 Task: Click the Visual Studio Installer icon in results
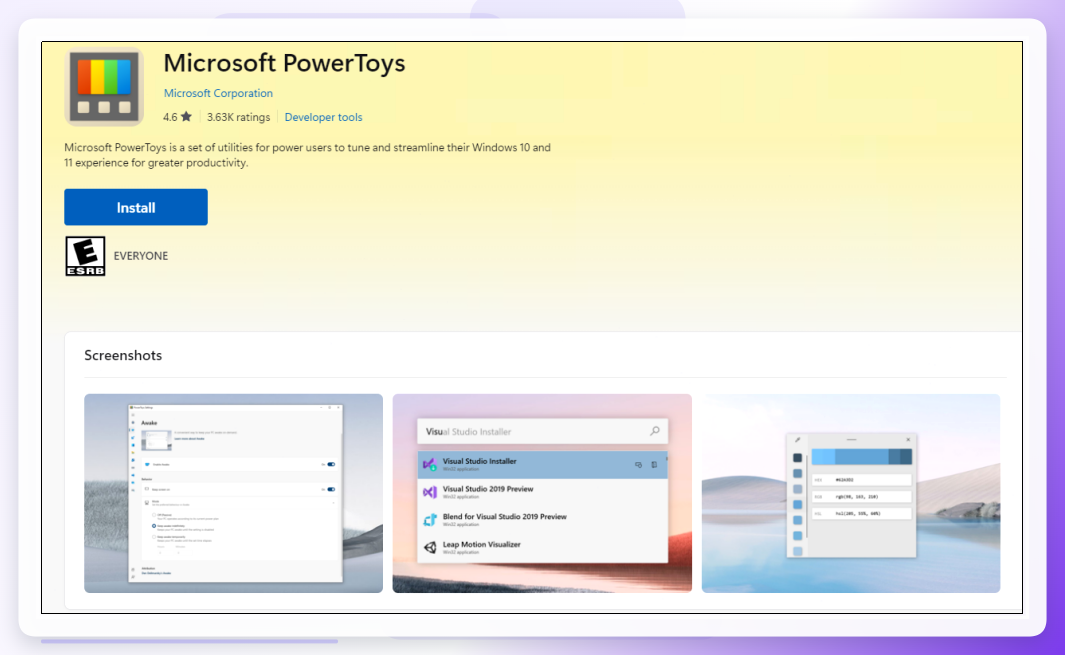pos(429,465)
